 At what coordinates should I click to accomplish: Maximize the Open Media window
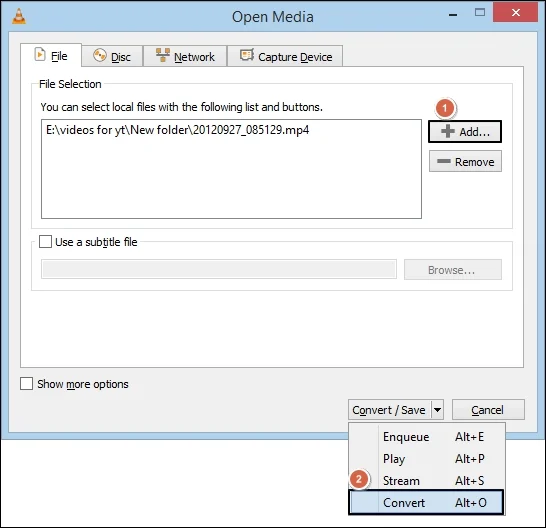480,13
